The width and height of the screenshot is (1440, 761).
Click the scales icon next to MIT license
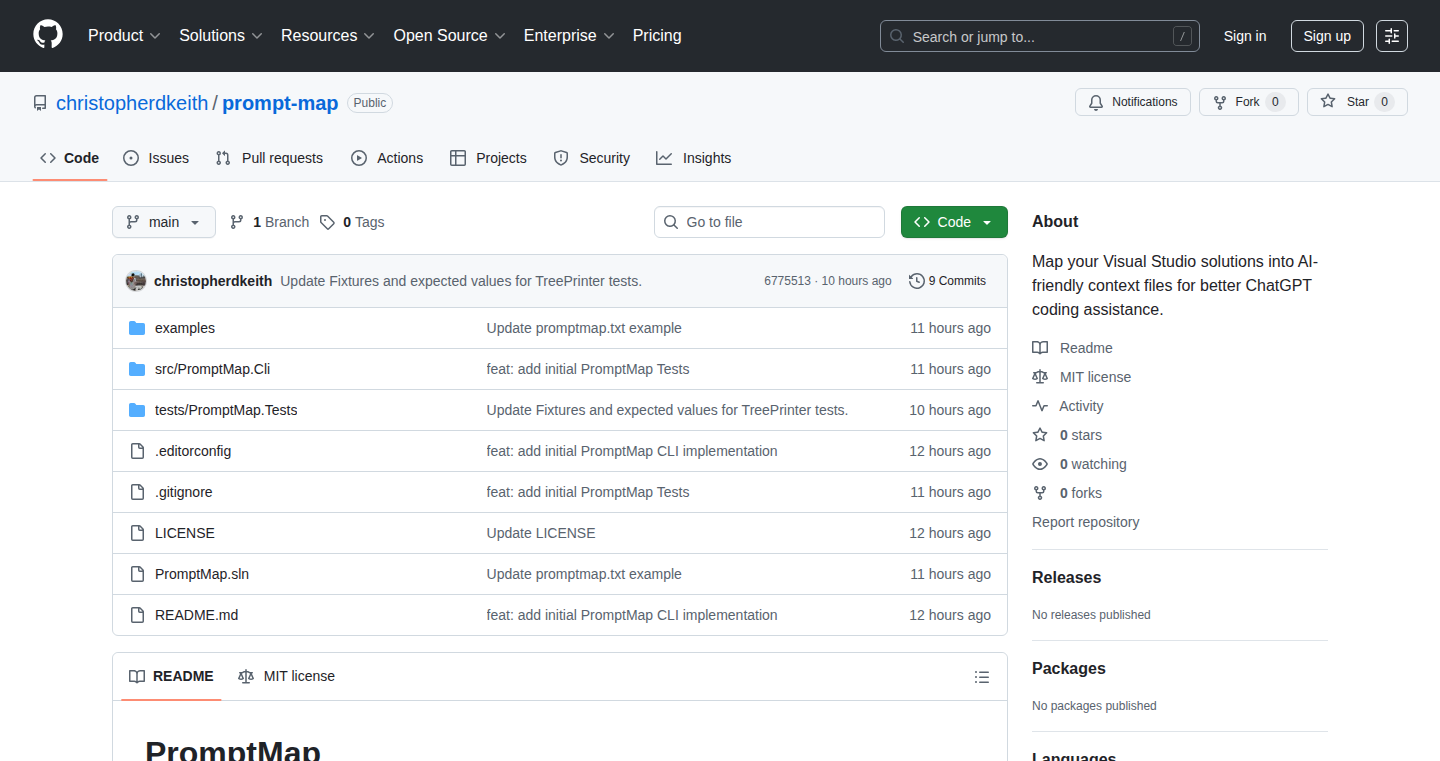coord(1040,377)
